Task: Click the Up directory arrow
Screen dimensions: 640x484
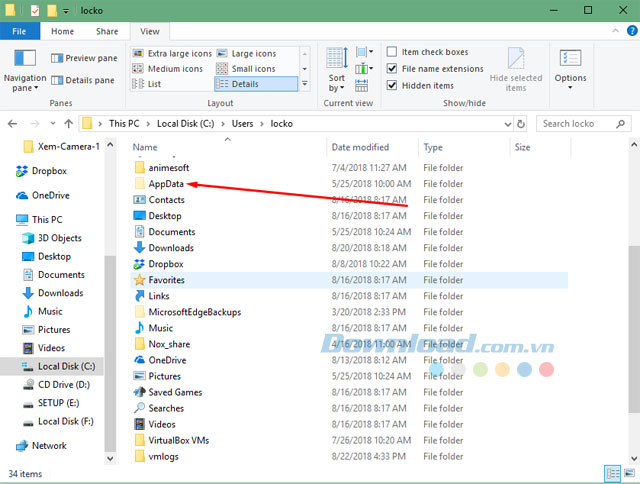Action: pyautogui.click(x=66, y=123)
